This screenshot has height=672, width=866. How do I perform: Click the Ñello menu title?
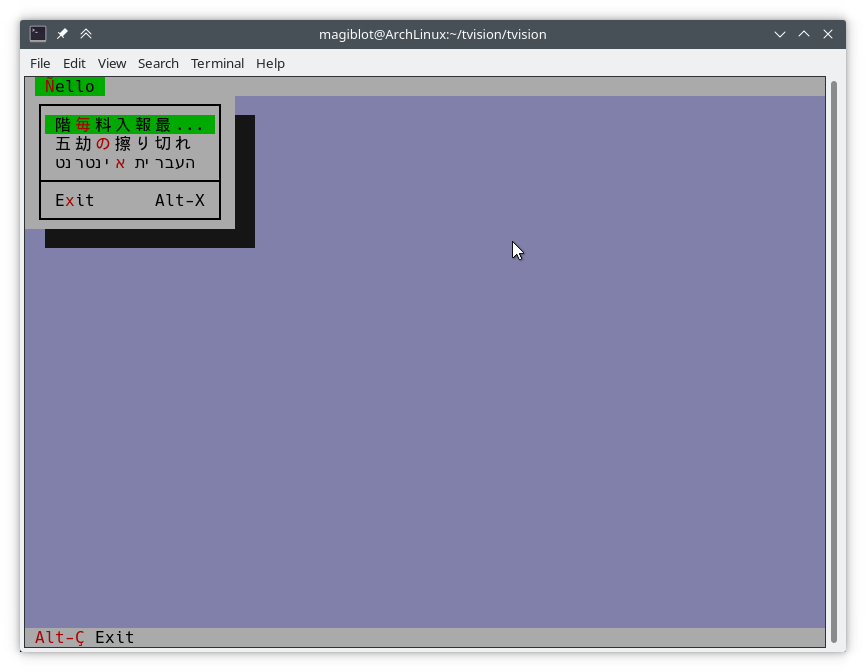70,86
